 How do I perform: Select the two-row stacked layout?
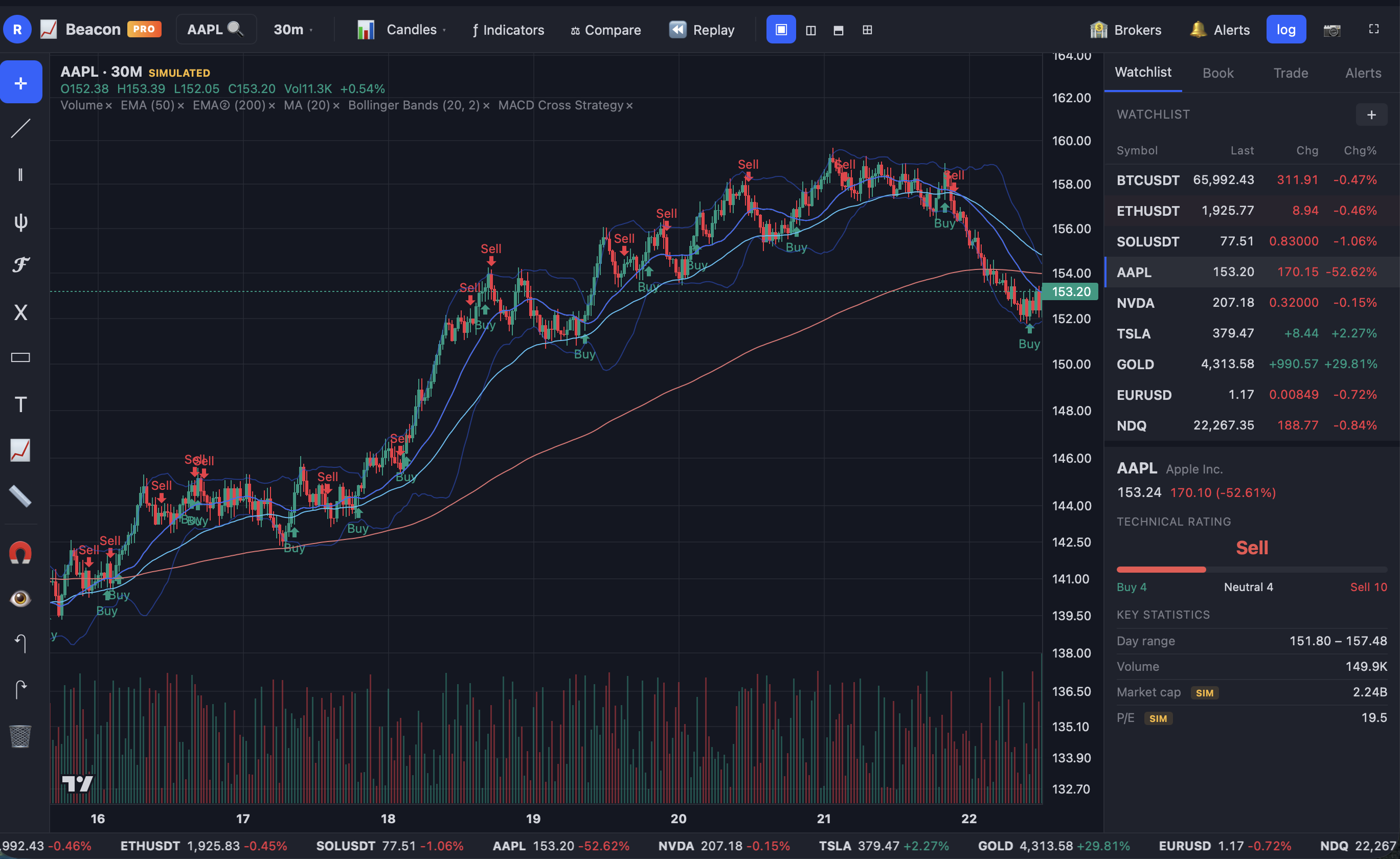click(838, 30)
